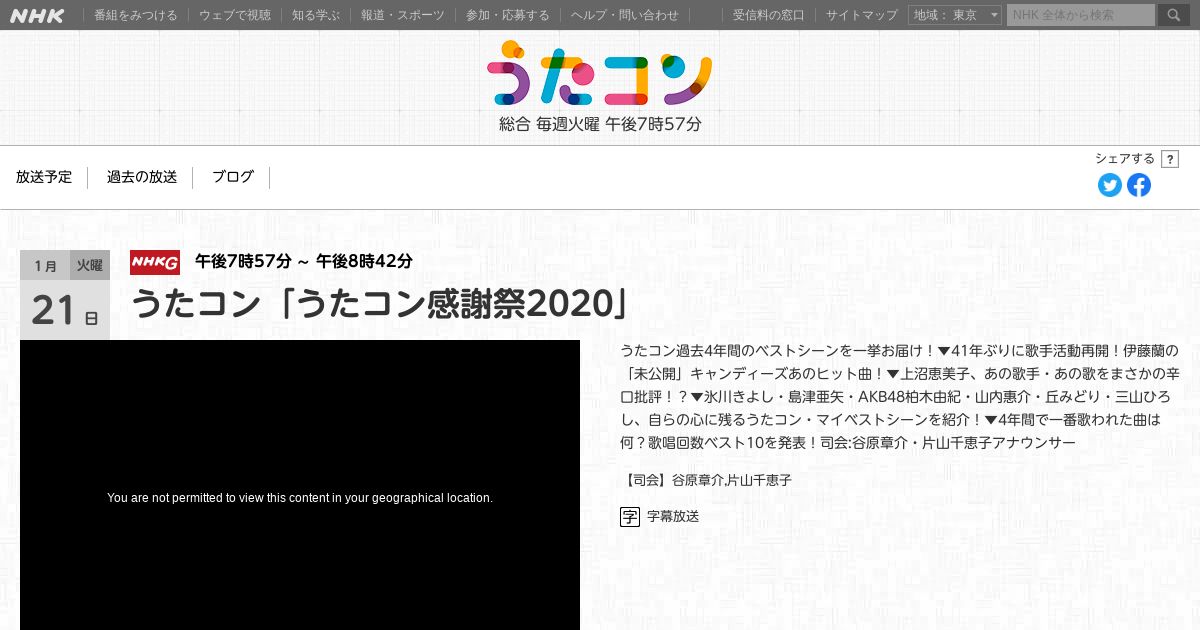Click the 総合 毎週火曜 午後7時57分 schedule text

tap(600, 125)
